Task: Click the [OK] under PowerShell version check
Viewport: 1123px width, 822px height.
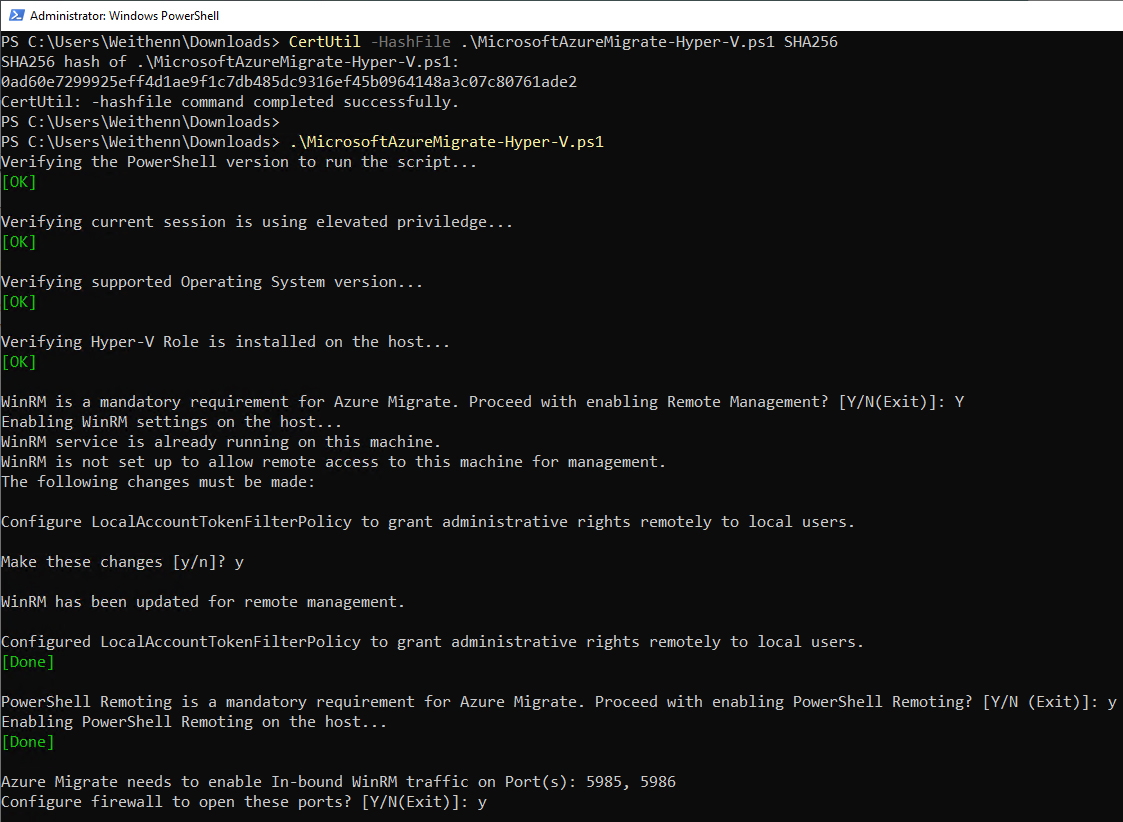Action: pos(19,182)
